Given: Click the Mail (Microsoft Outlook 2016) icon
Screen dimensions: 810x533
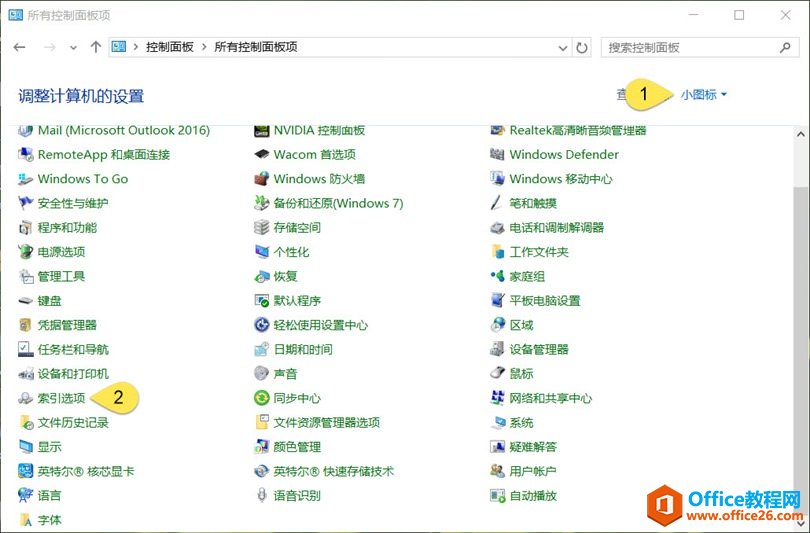Looking at the screenshot, I should point(25,131).
